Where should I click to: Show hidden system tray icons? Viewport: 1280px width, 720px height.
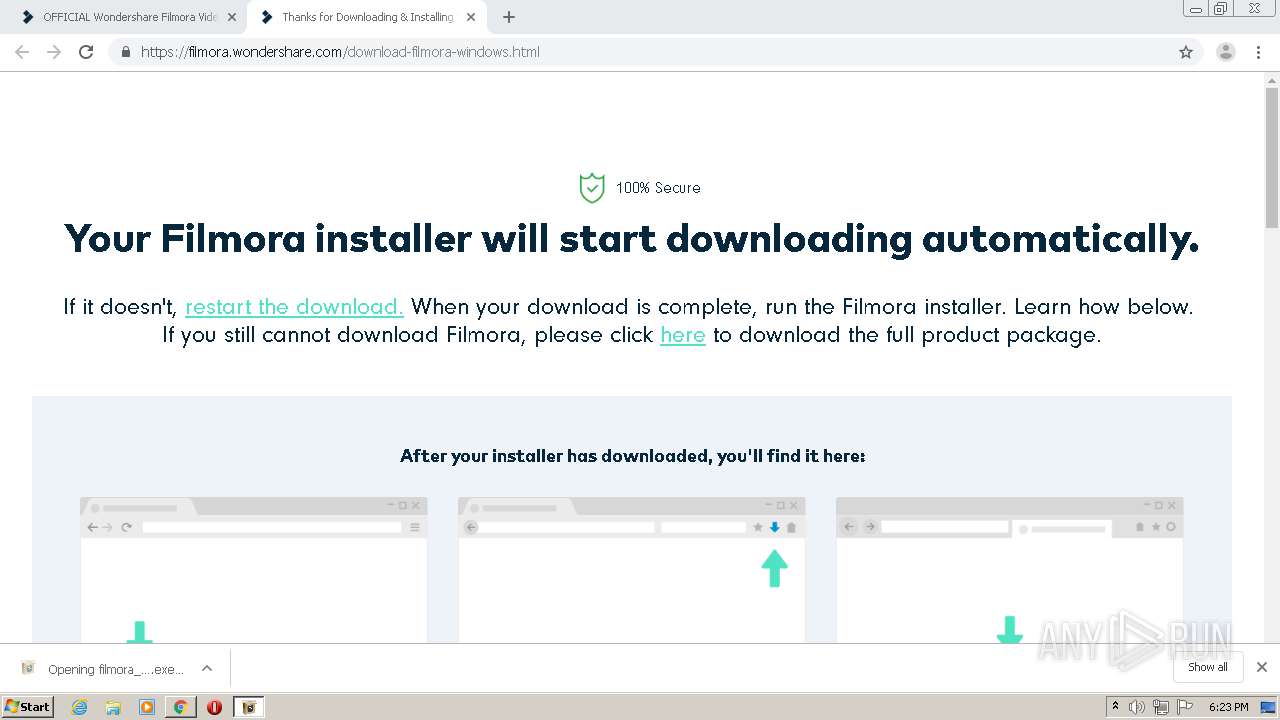1115,706
